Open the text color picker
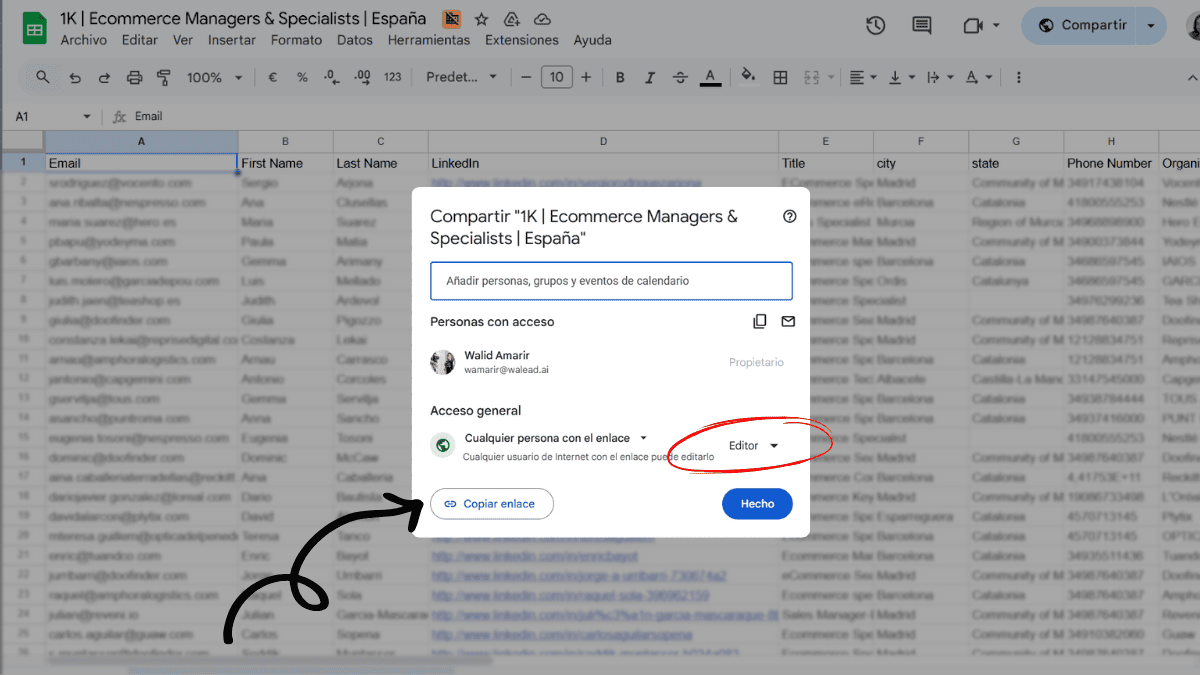Image resolution: width=1200 pixels, height=675 pixels. tap(710, 76)
